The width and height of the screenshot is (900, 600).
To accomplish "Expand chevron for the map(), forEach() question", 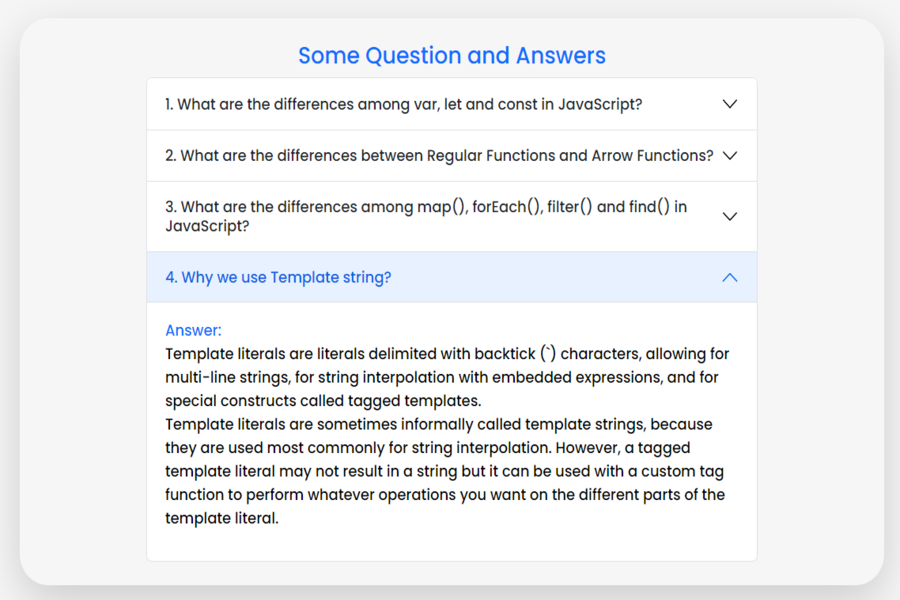I will click(729, 216).
